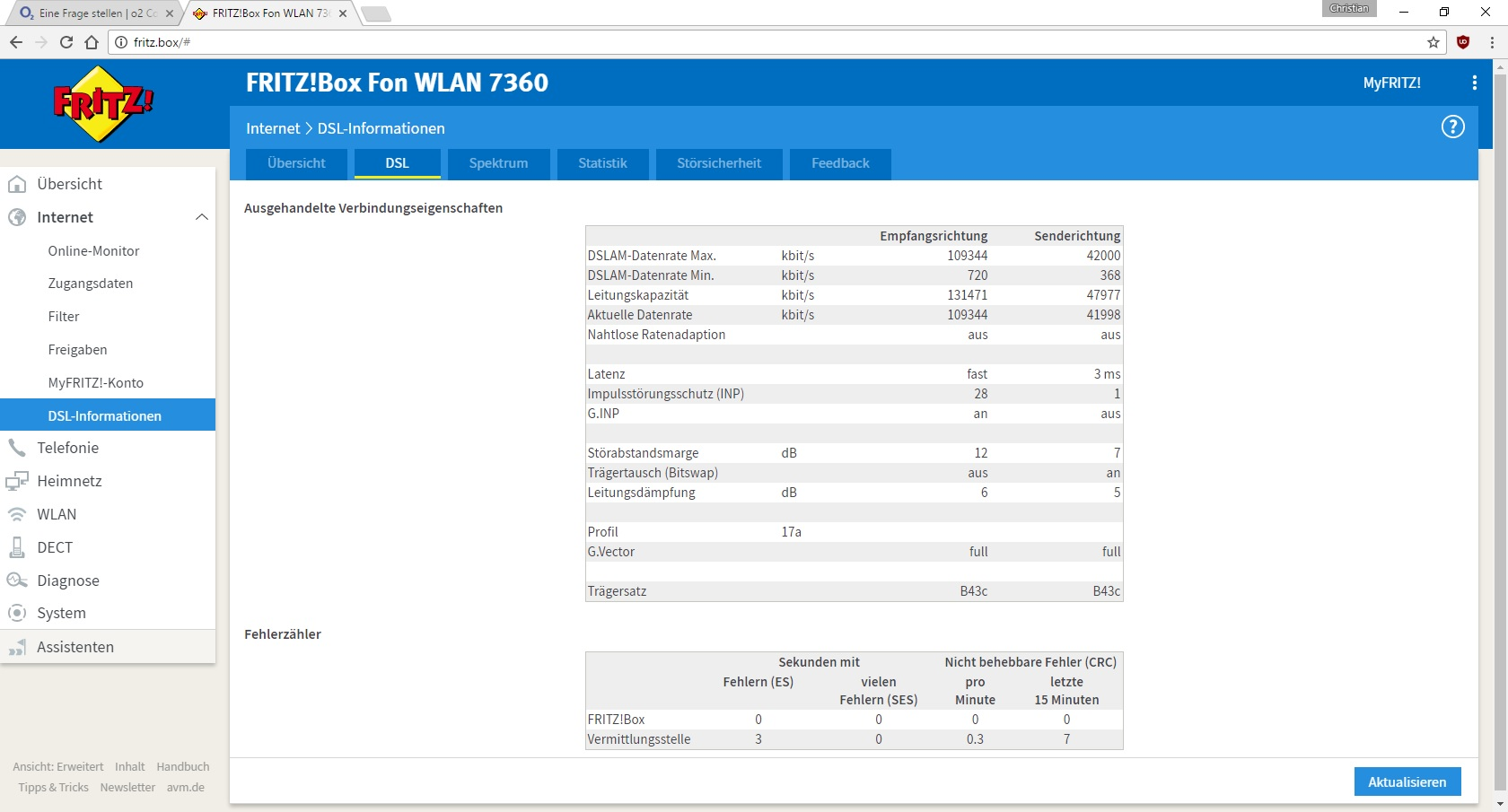The width and height of the screenshot is (1508, 812).
Task: Open Freigaben in sidebar
Action: (x=77, y=350)
